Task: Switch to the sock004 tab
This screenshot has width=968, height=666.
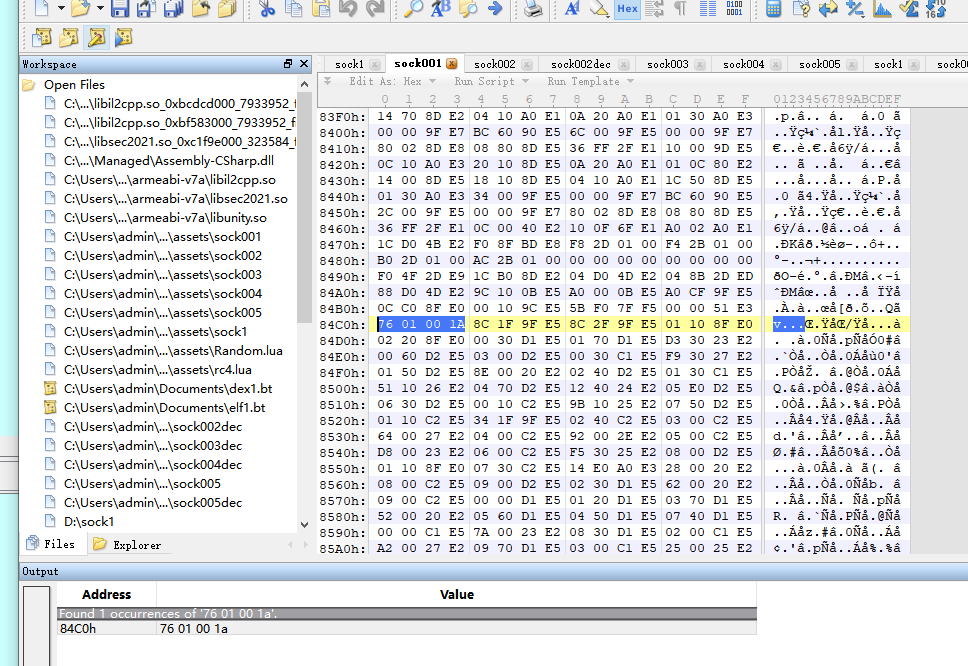Action: point(743,64)
